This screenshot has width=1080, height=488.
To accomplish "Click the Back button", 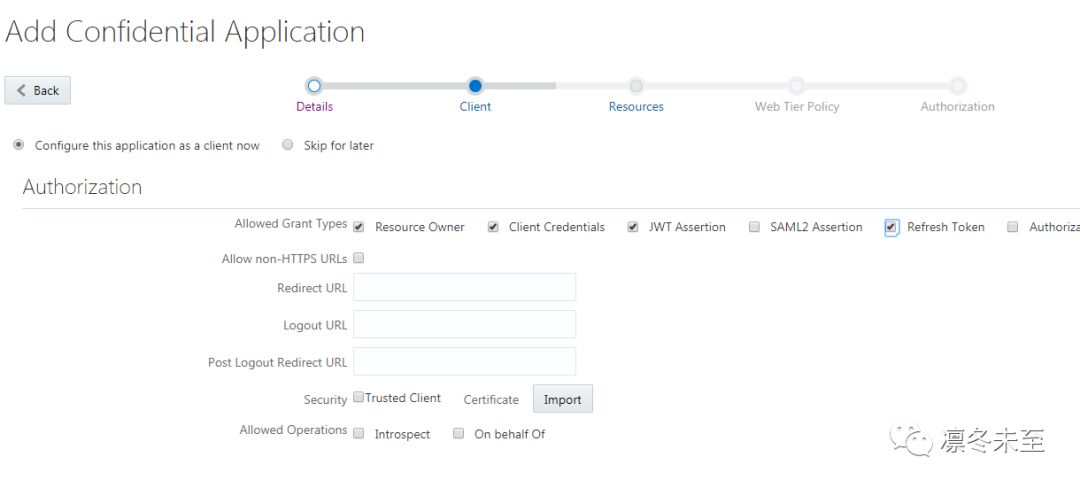I will [x=38, y=90].
